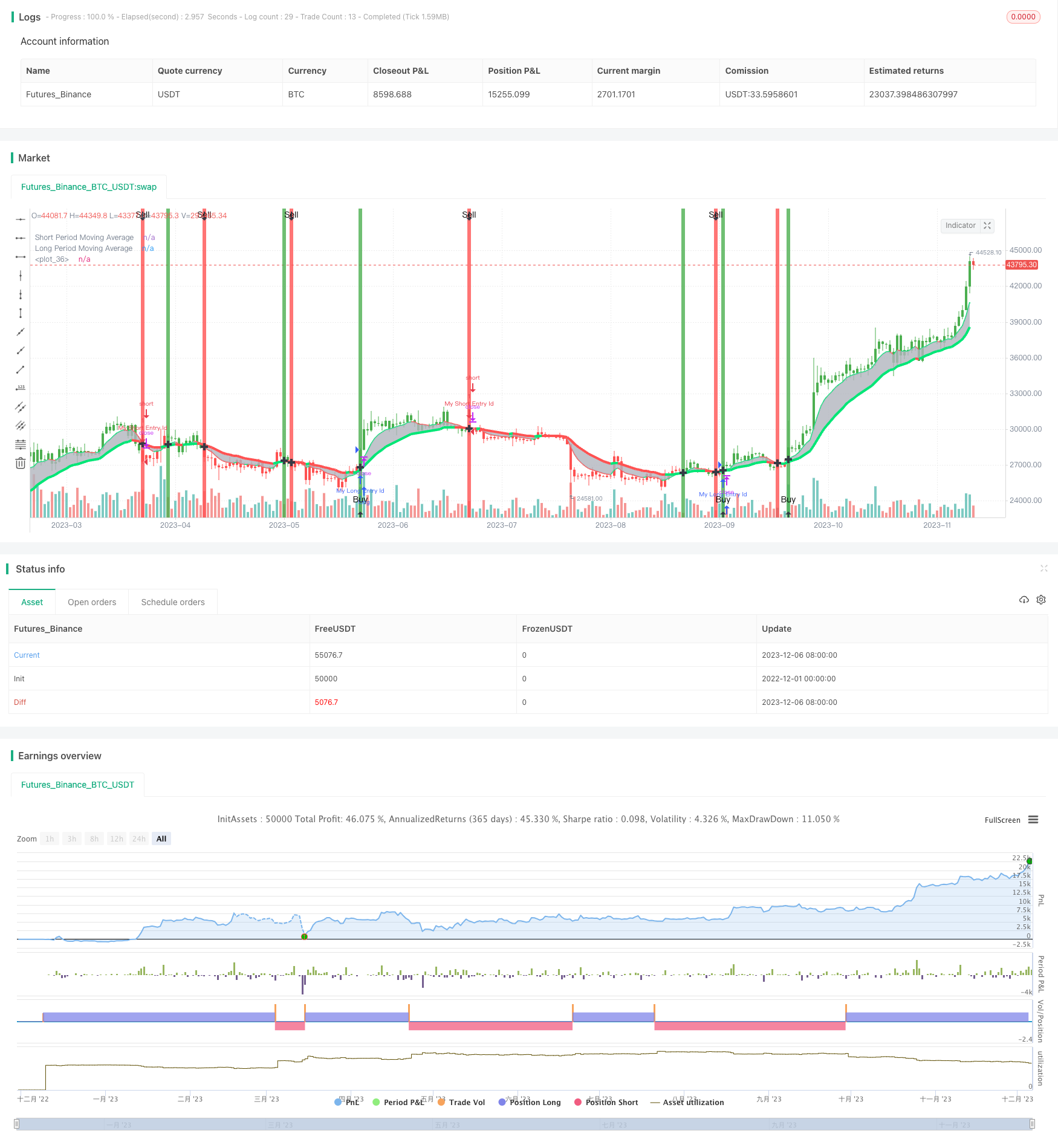Click the Estimated returns value 23037.398486307997
Viewport: 1058px width, 1148px height.
click(x=913, y=94)
